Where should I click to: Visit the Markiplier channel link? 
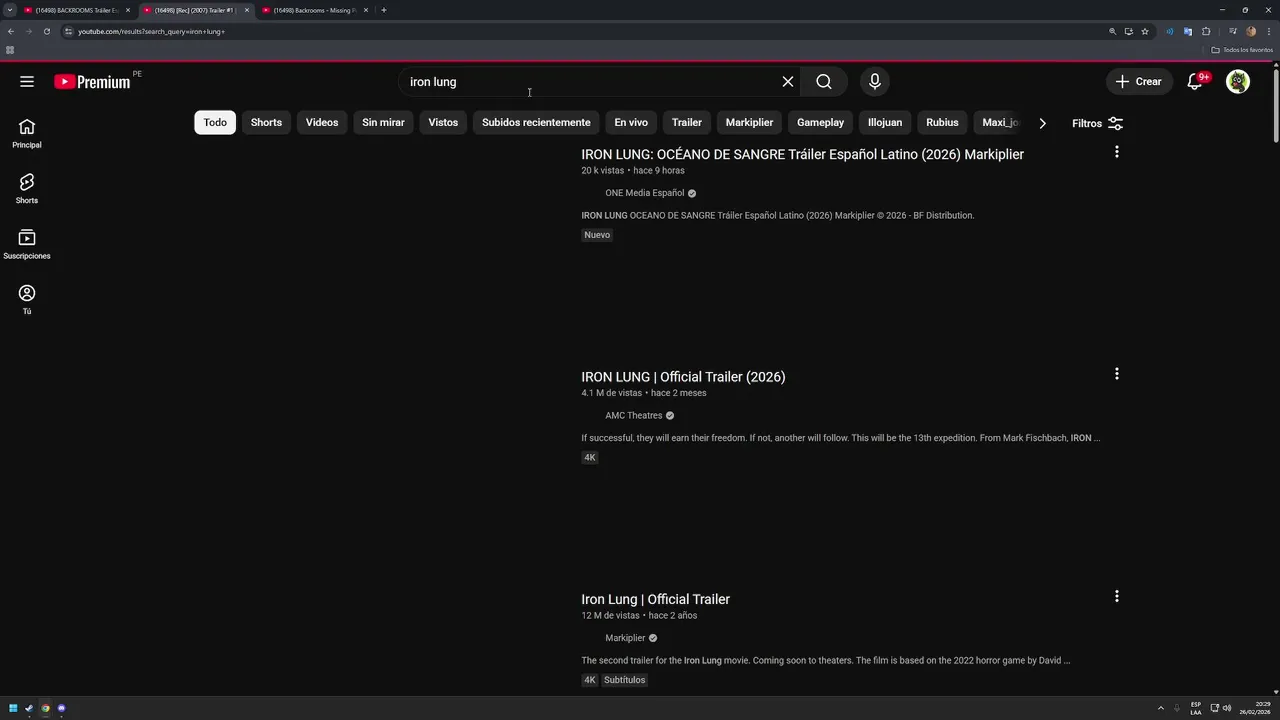(x=625, y=638)
